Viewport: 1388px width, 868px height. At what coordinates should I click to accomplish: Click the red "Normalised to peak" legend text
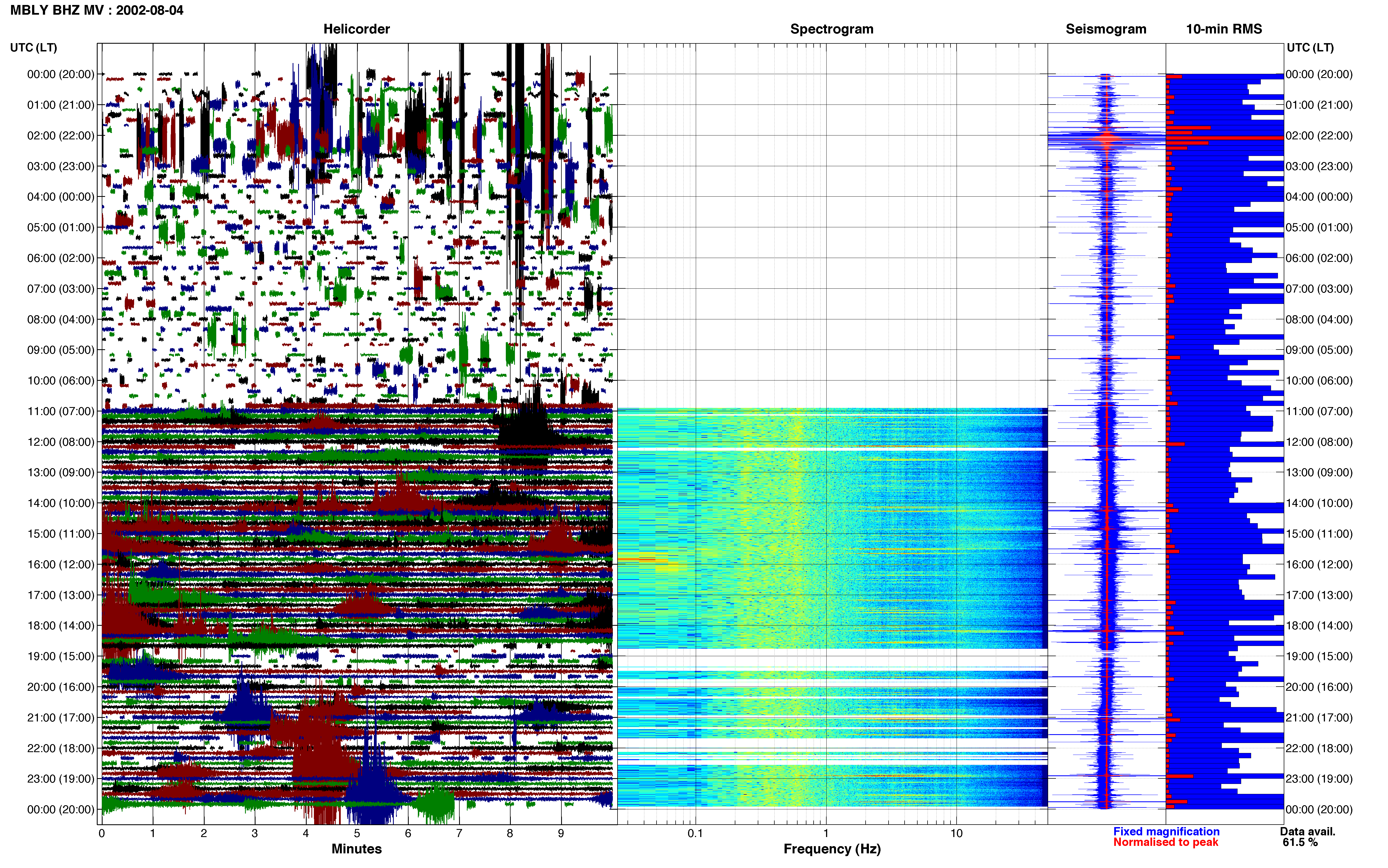1165,842
